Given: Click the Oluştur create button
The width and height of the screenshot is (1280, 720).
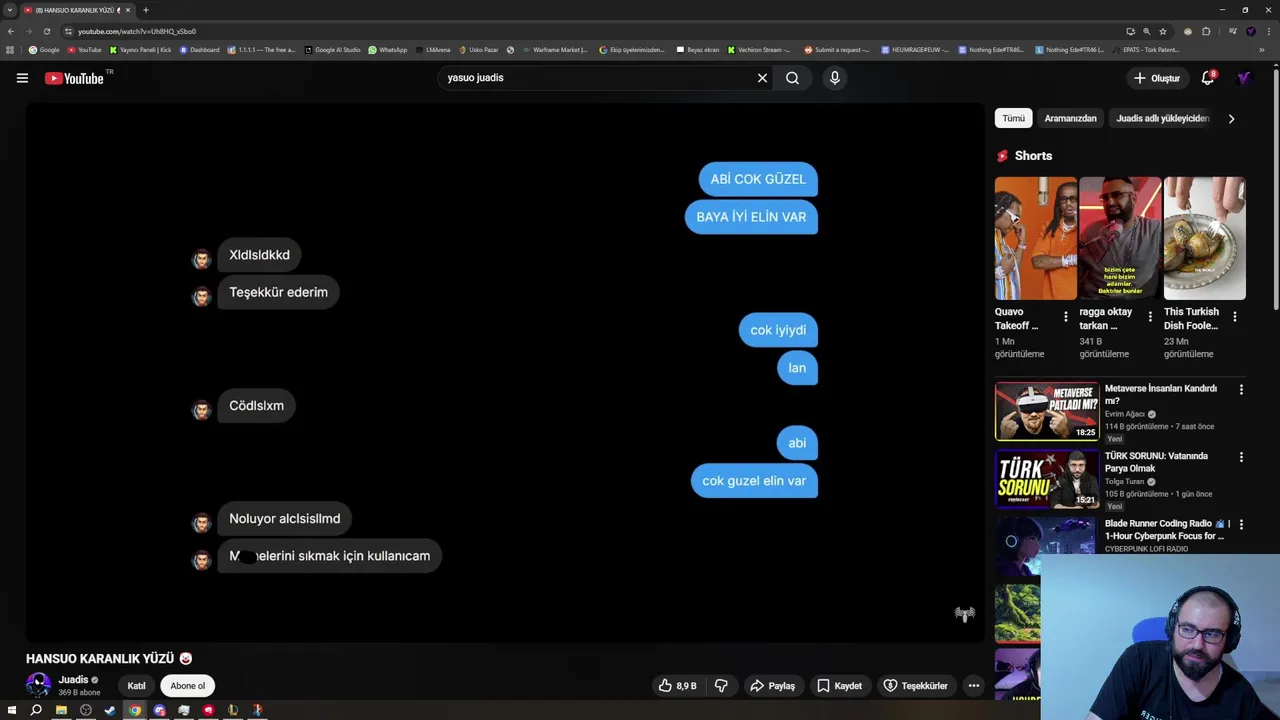Looking at the screenshot, I should click(x=1156, y=78).
